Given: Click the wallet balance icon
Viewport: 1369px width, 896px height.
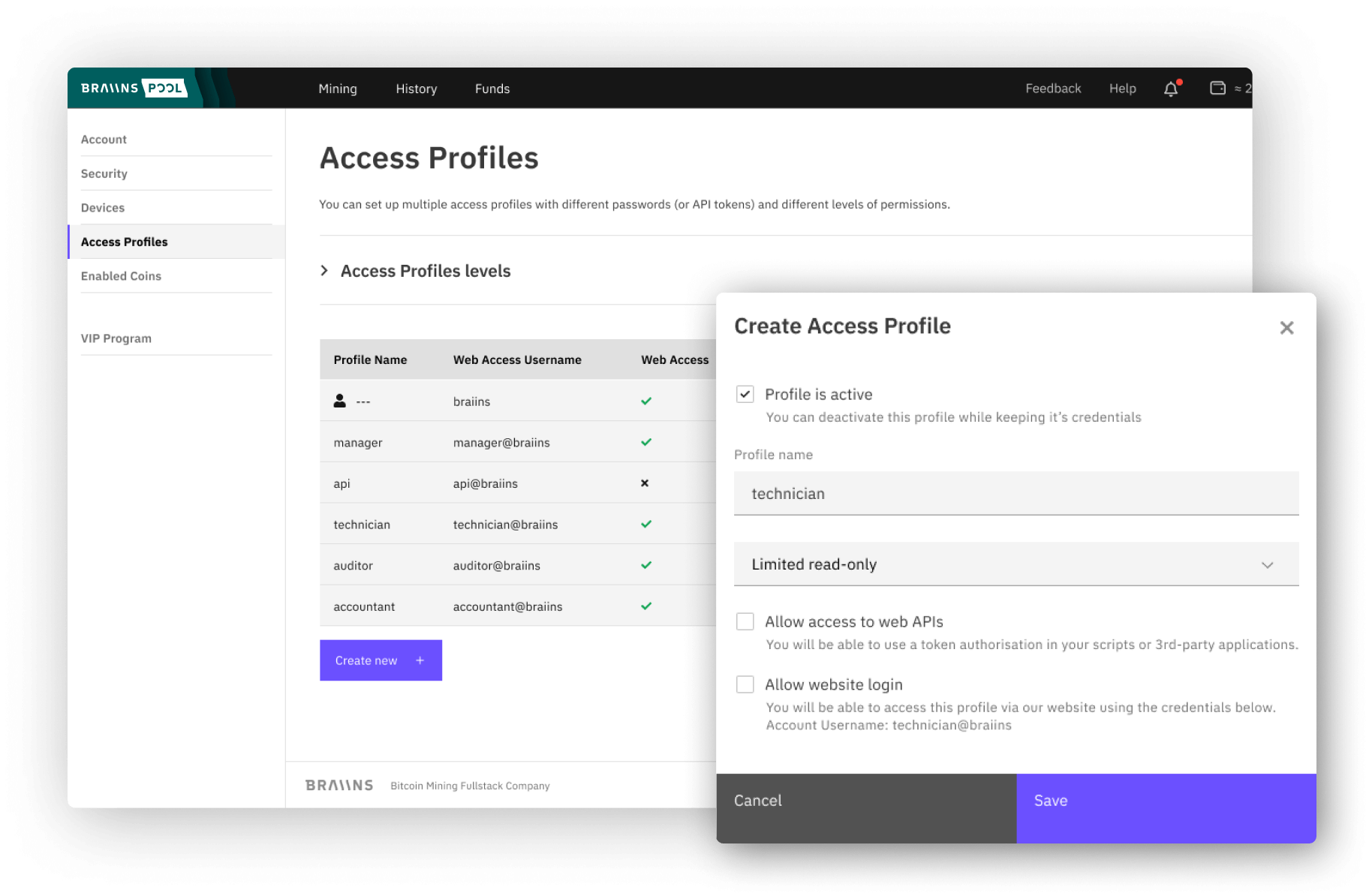Looking at the screenshot, I should [x=1217, y=88].
